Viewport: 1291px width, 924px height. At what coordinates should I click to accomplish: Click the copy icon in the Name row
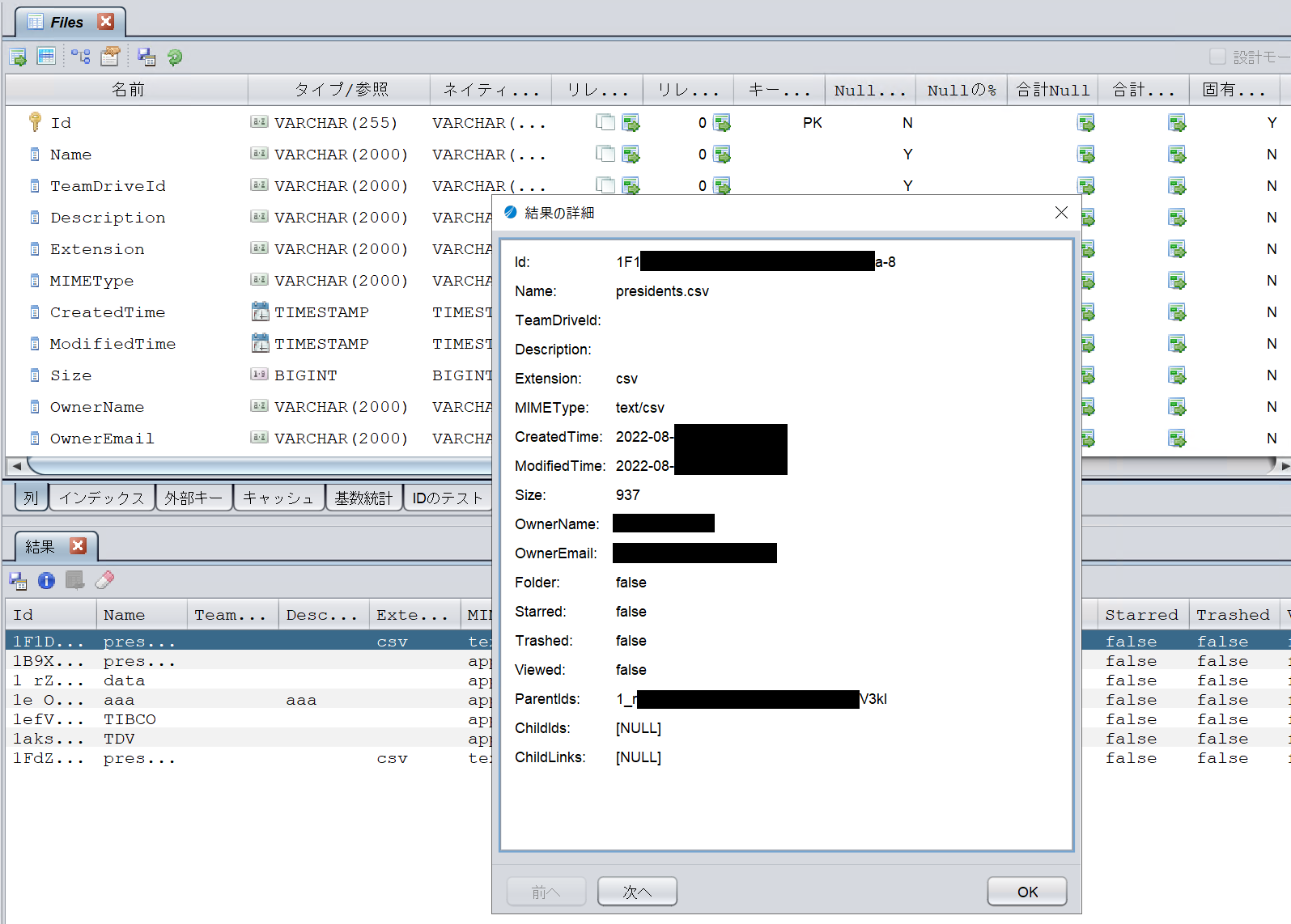[x=605, y=154]
